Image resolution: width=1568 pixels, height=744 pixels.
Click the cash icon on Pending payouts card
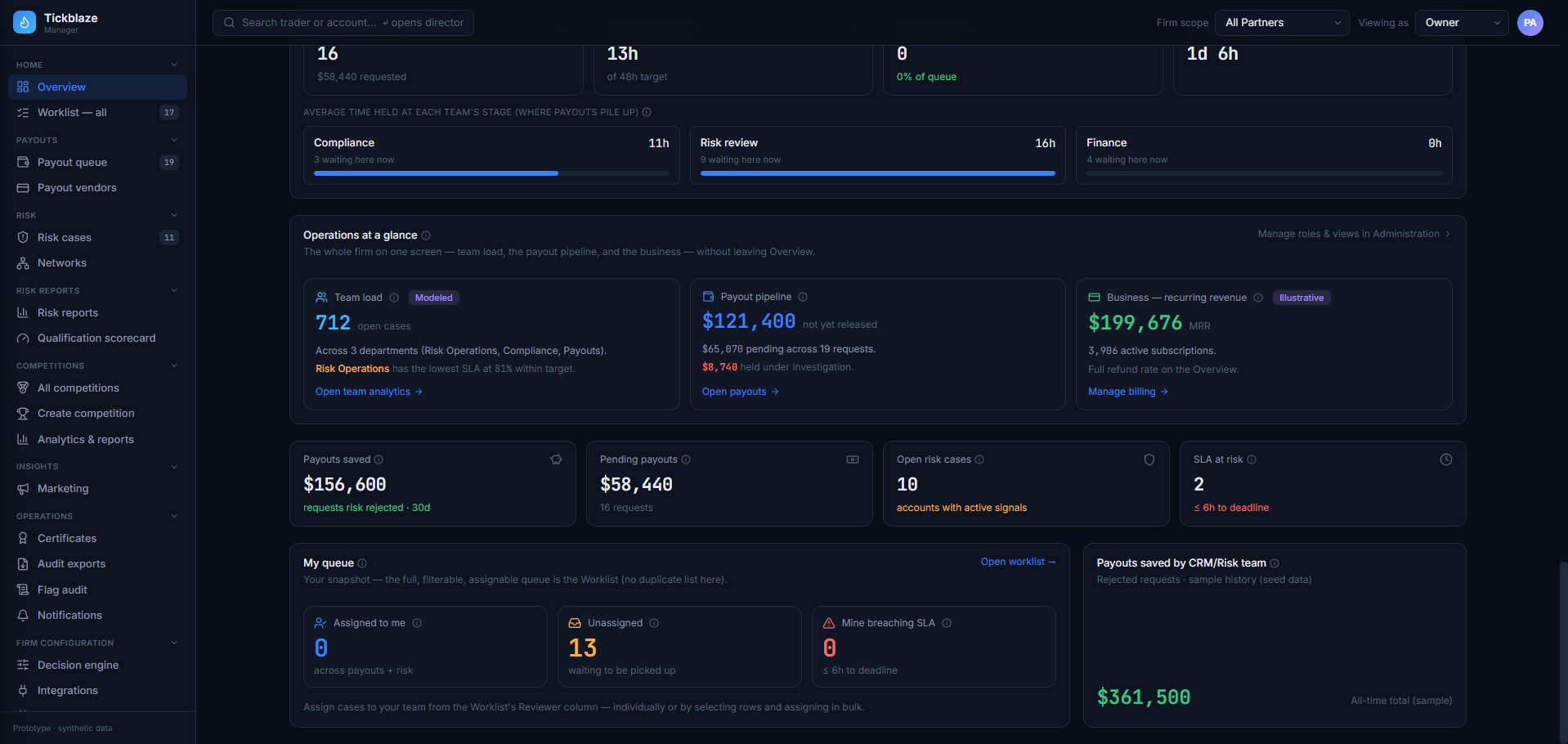[853, 459]
